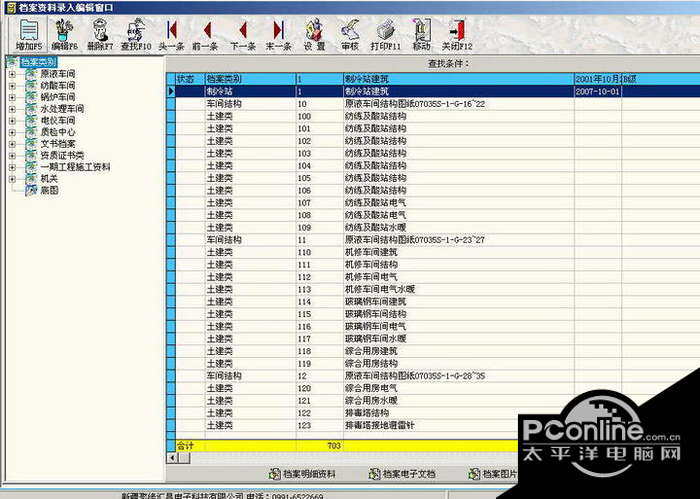This screenshot has height=499, width=700.
Task: Expand the 机关 tree node
Action: pyautogui.click(x=12, y=179)
